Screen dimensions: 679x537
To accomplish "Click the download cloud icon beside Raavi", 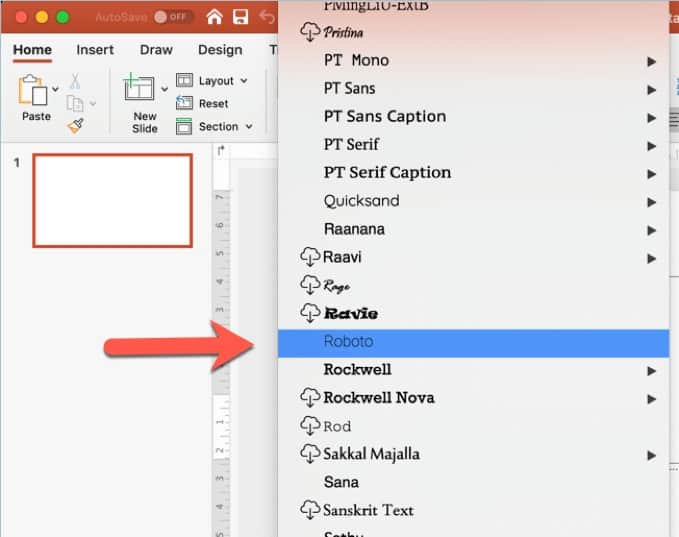I will click(310, 257).
